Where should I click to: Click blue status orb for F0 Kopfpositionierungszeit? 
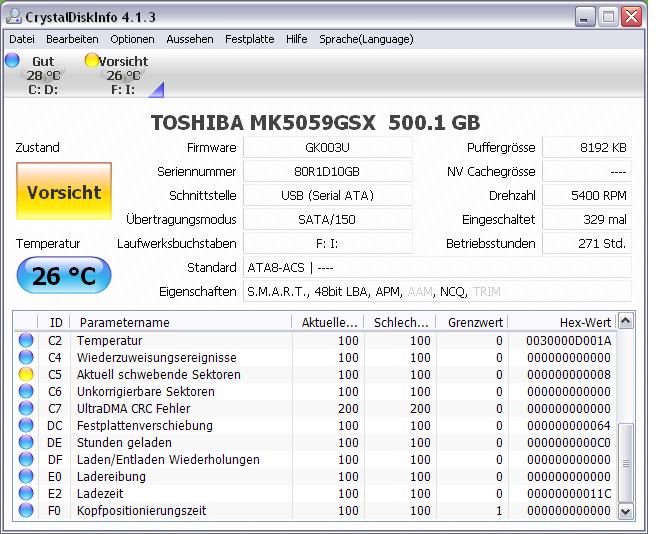[x=26, y=510]
